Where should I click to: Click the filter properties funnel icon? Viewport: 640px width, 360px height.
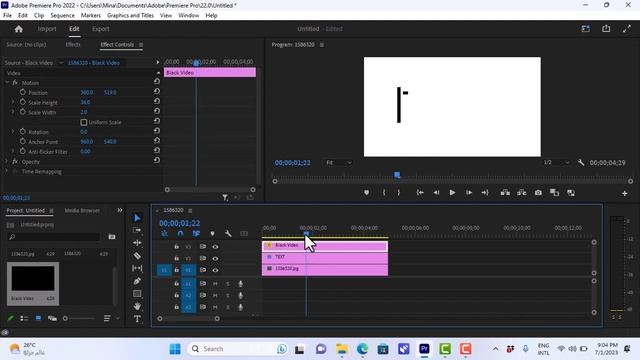pyautogui.click(x=225, y=198)
